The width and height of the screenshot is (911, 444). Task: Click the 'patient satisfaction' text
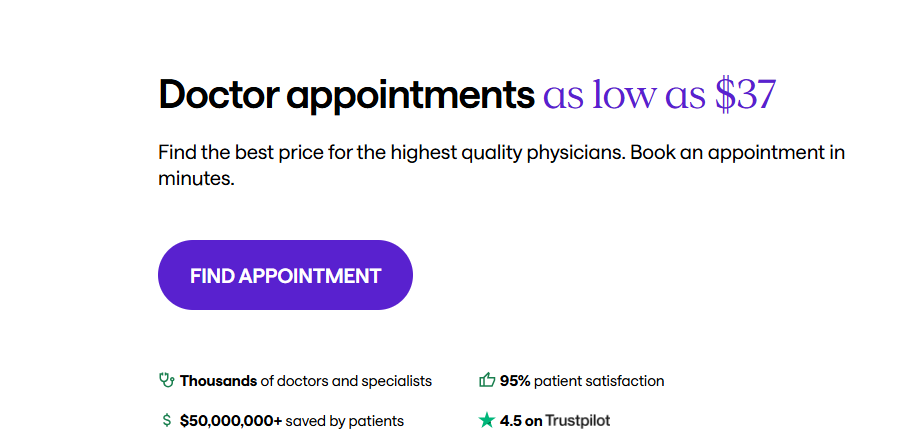point(599,381)
